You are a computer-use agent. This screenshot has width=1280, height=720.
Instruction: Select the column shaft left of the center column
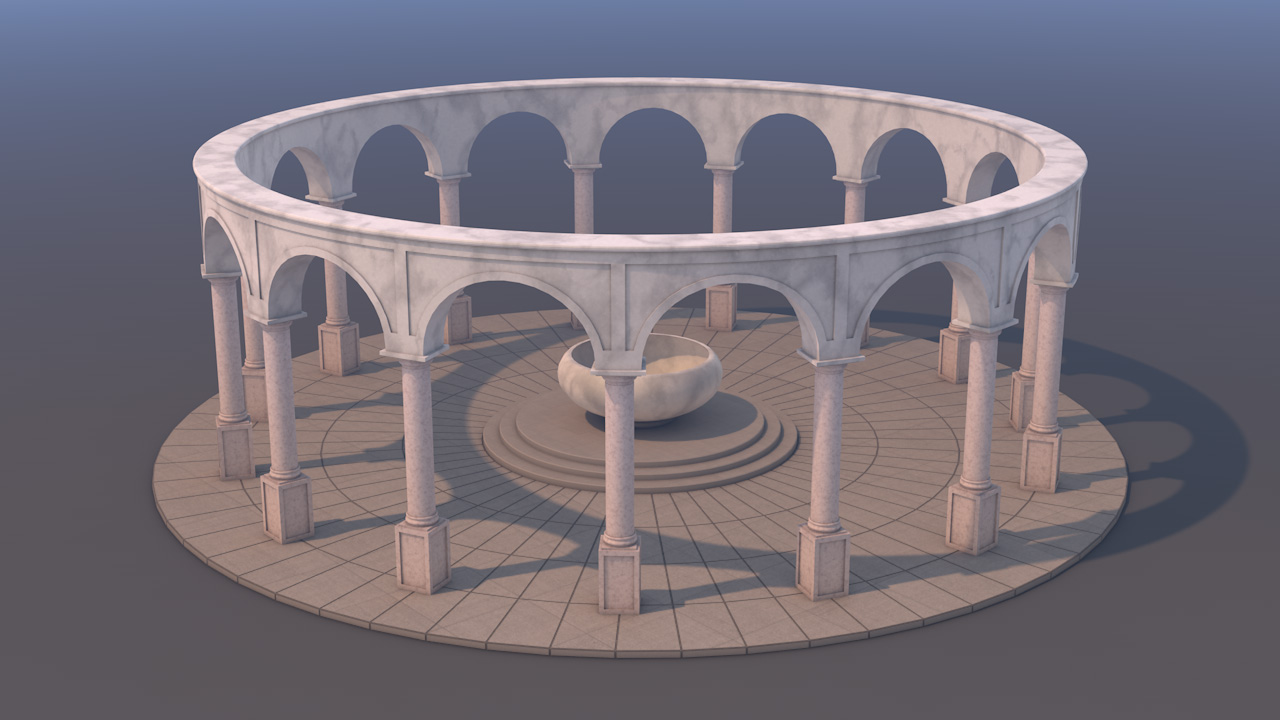tap(418, 440)
